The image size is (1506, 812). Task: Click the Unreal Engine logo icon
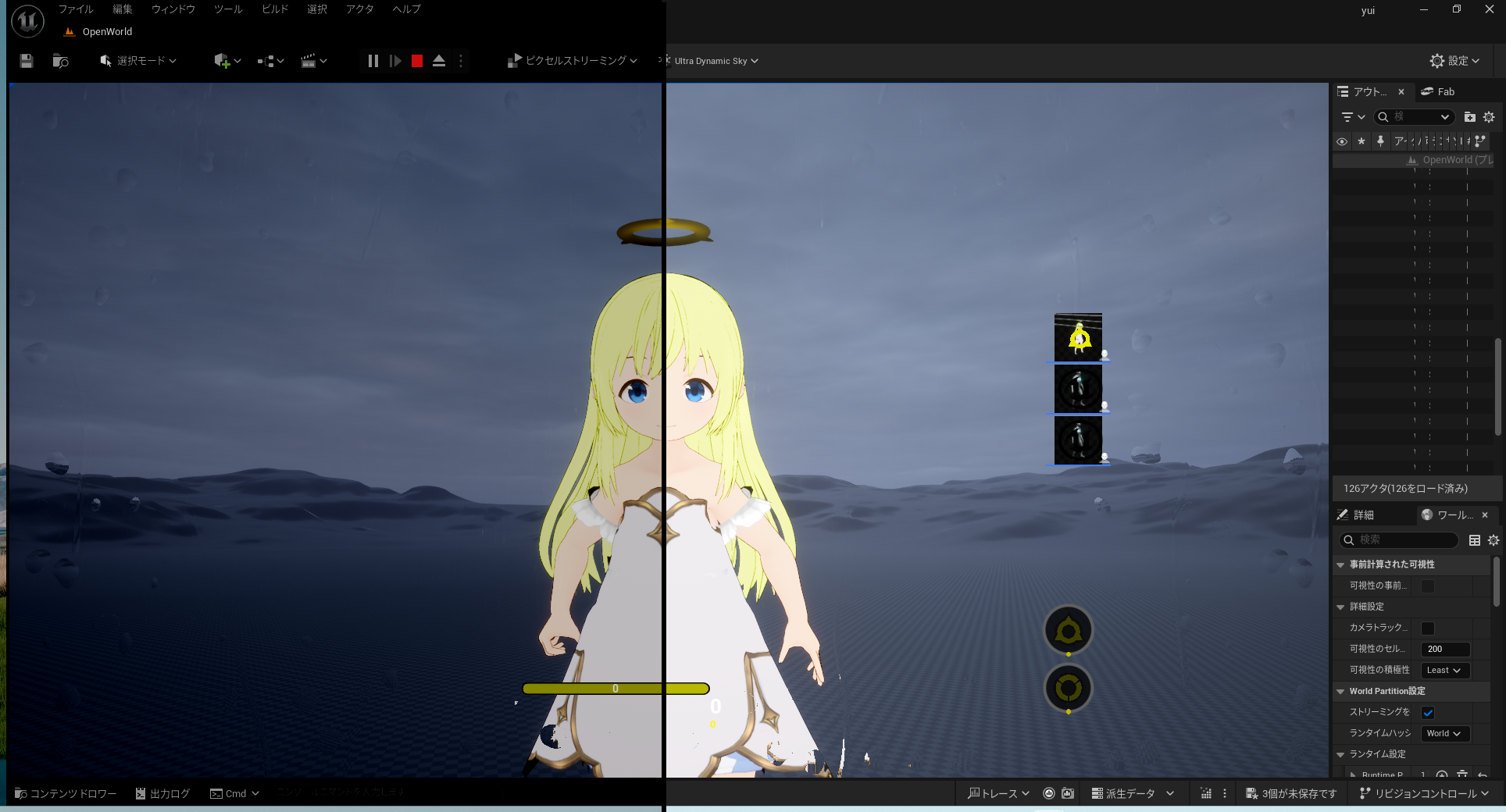pyautogui.click(x=27, y=20)
